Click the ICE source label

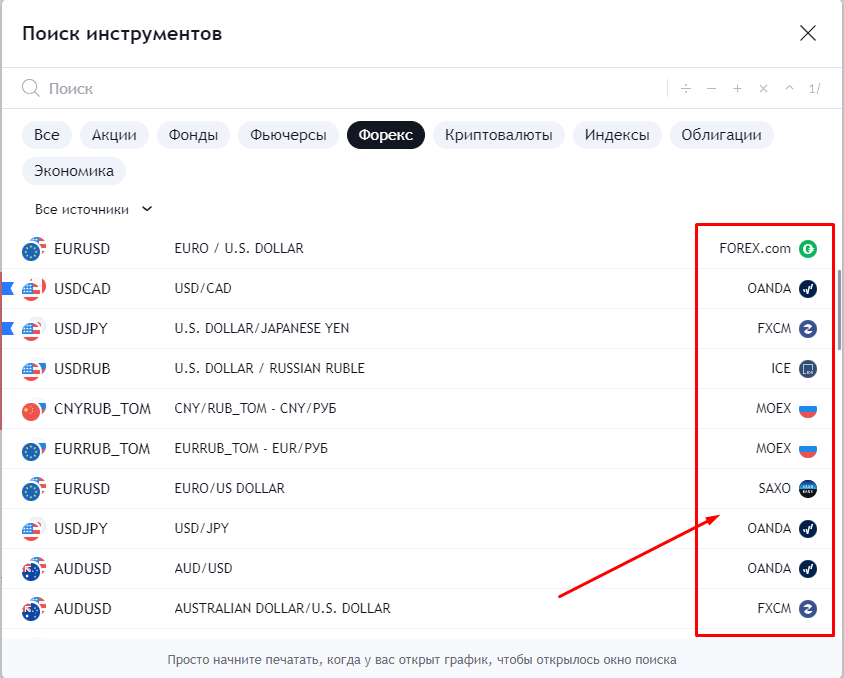[780, 368]
